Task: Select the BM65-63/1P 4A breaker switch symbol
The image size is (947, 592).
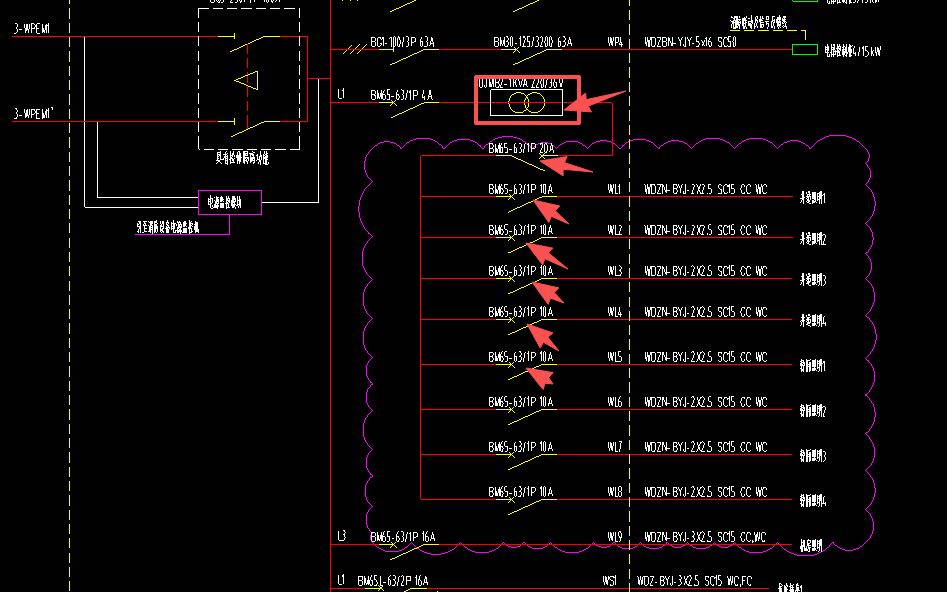Action: click(x=408, y=109)
